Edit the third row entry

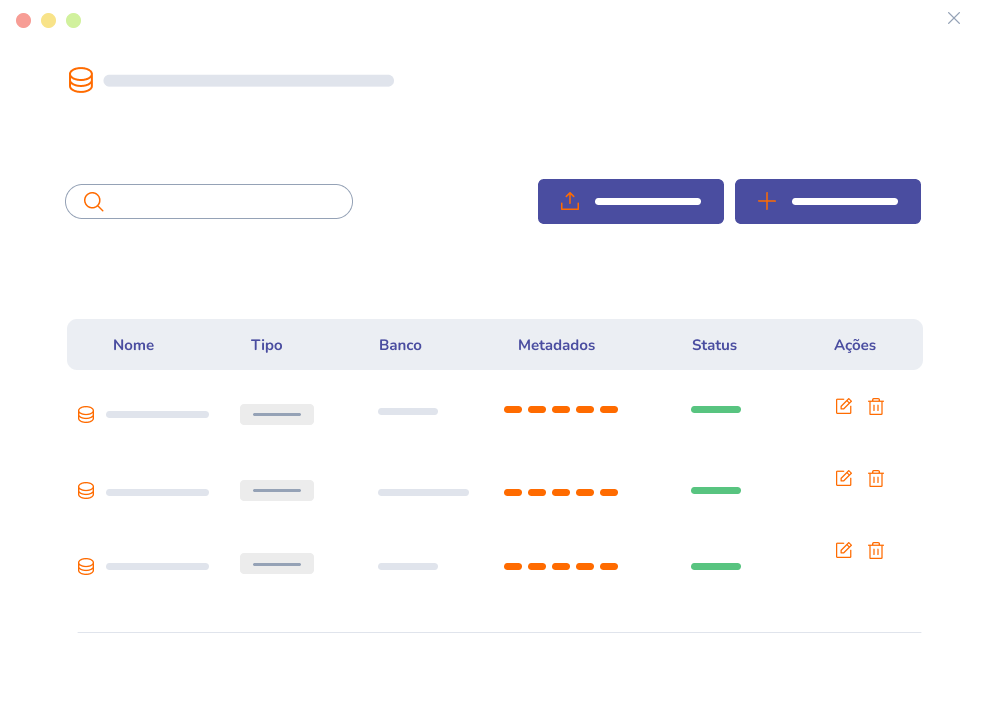coord(844,550)
